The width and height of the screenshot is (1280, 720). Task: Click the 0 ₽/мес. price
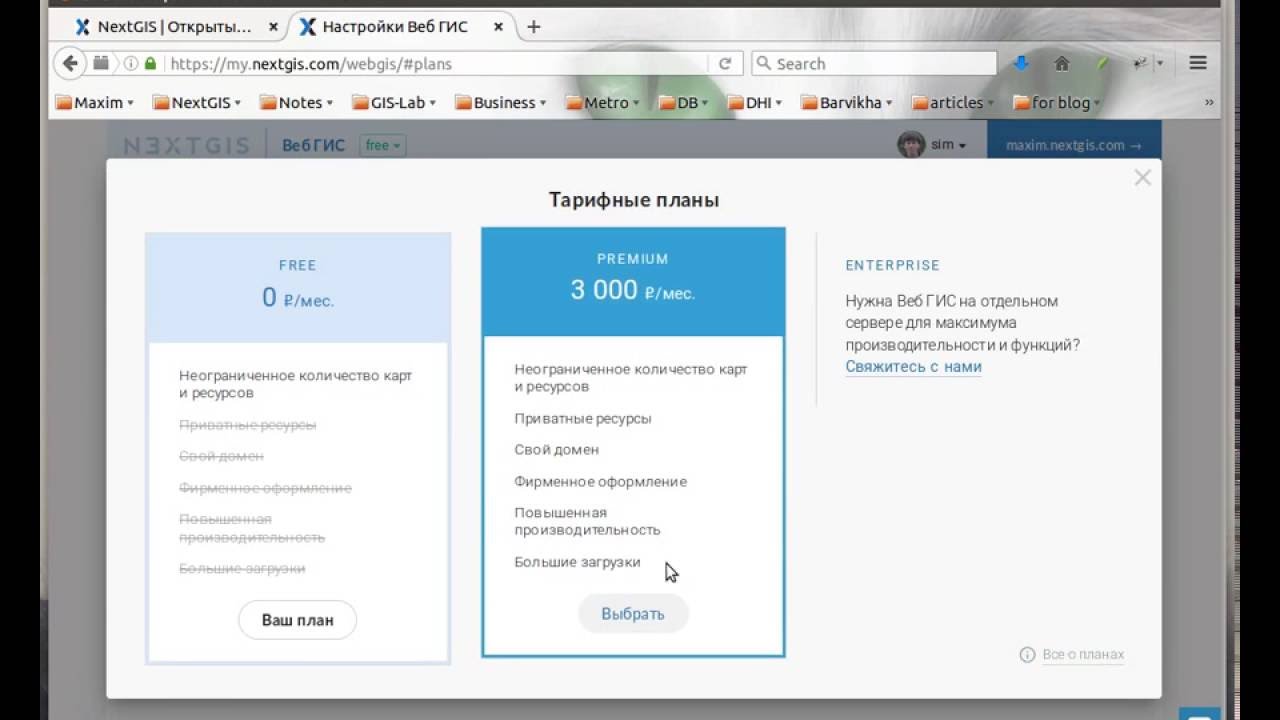(298, 297)
